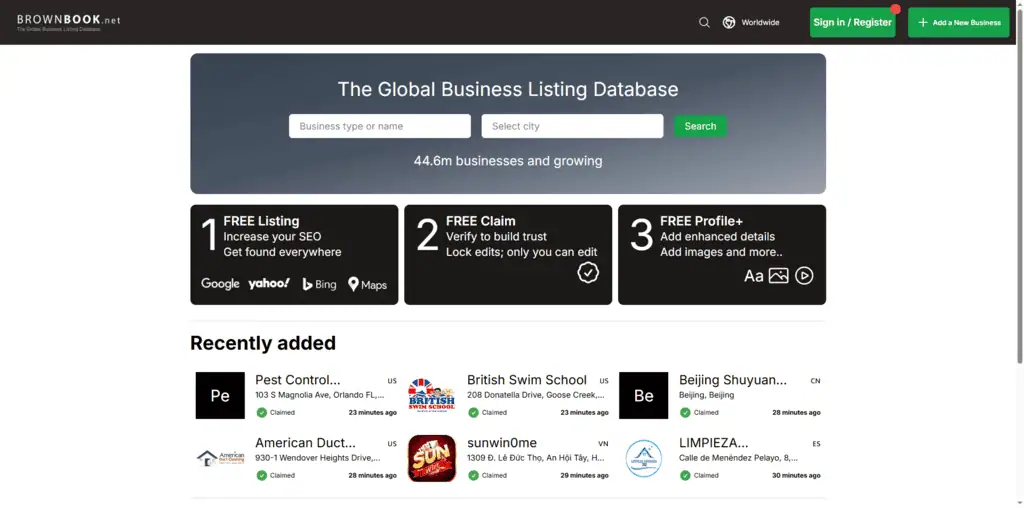Click address 1309 Đ. Lê Đức Thọ
Image resolution: width=1024 pixels, height=508 pixels.
coord(536,458)
